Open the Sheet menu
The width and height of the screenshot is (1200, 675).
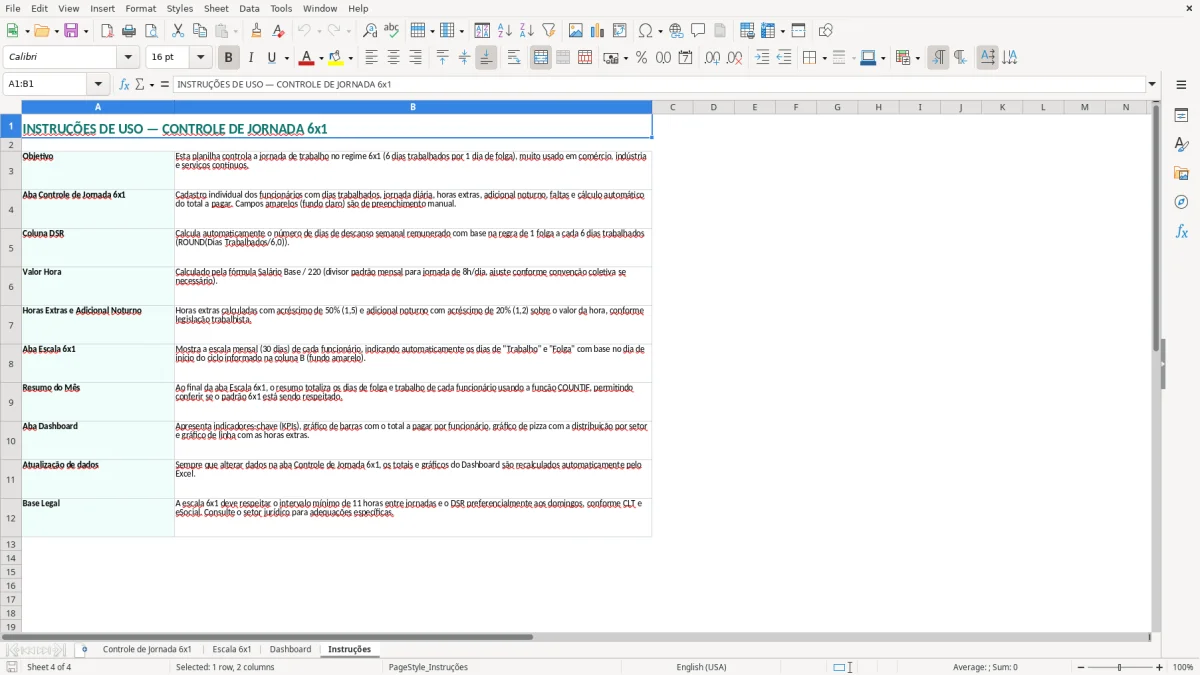[216, 8]
